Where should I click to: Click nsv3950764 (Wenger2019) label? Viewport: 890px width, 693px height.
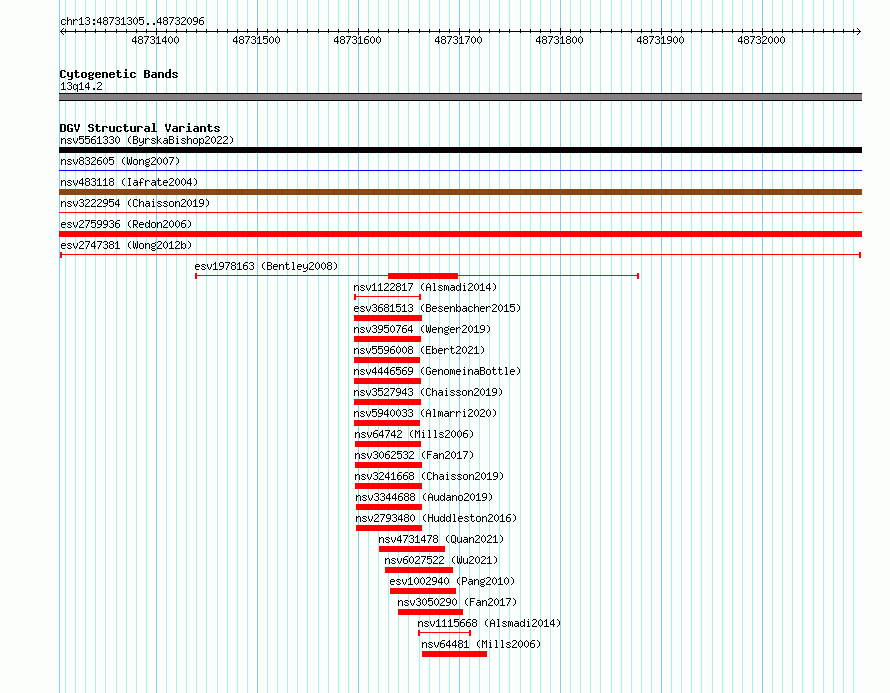click(x=422, y=329)
